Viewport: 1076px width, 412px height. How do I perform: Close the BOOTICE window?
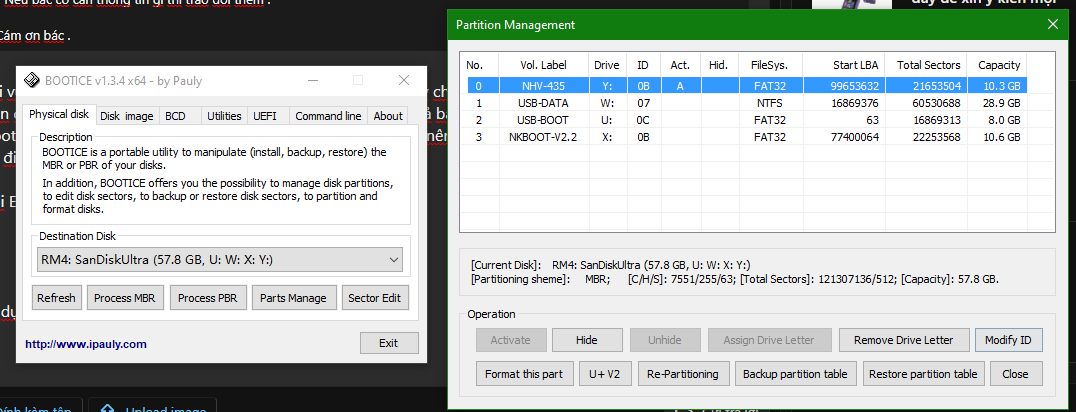click(404, 81)
